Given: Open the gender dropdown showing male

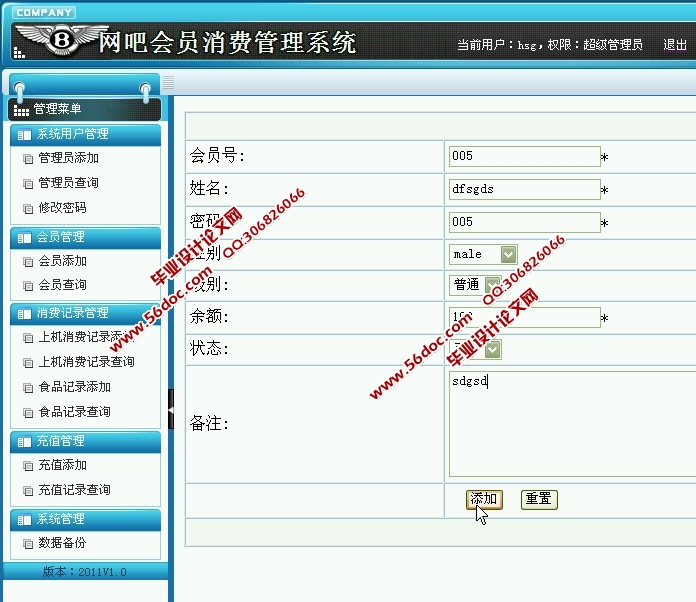Looking at the screenshot, I should [x=483, y=254].
